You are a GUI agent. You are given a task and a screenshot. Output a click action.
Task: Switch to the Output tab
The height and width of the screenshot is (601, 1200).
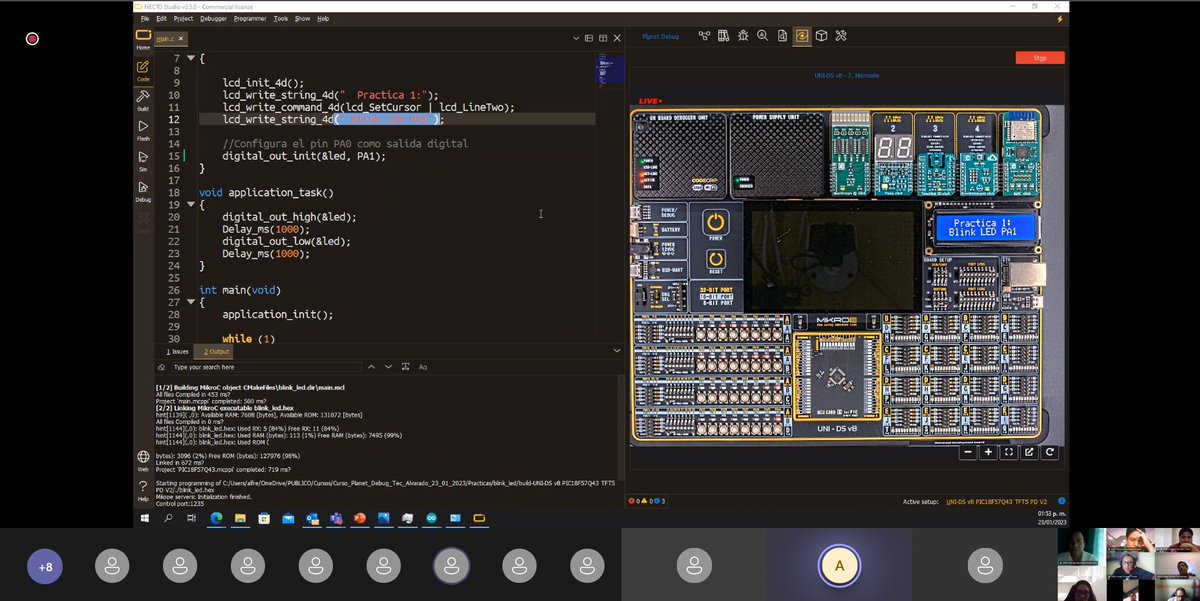point(217,351)
